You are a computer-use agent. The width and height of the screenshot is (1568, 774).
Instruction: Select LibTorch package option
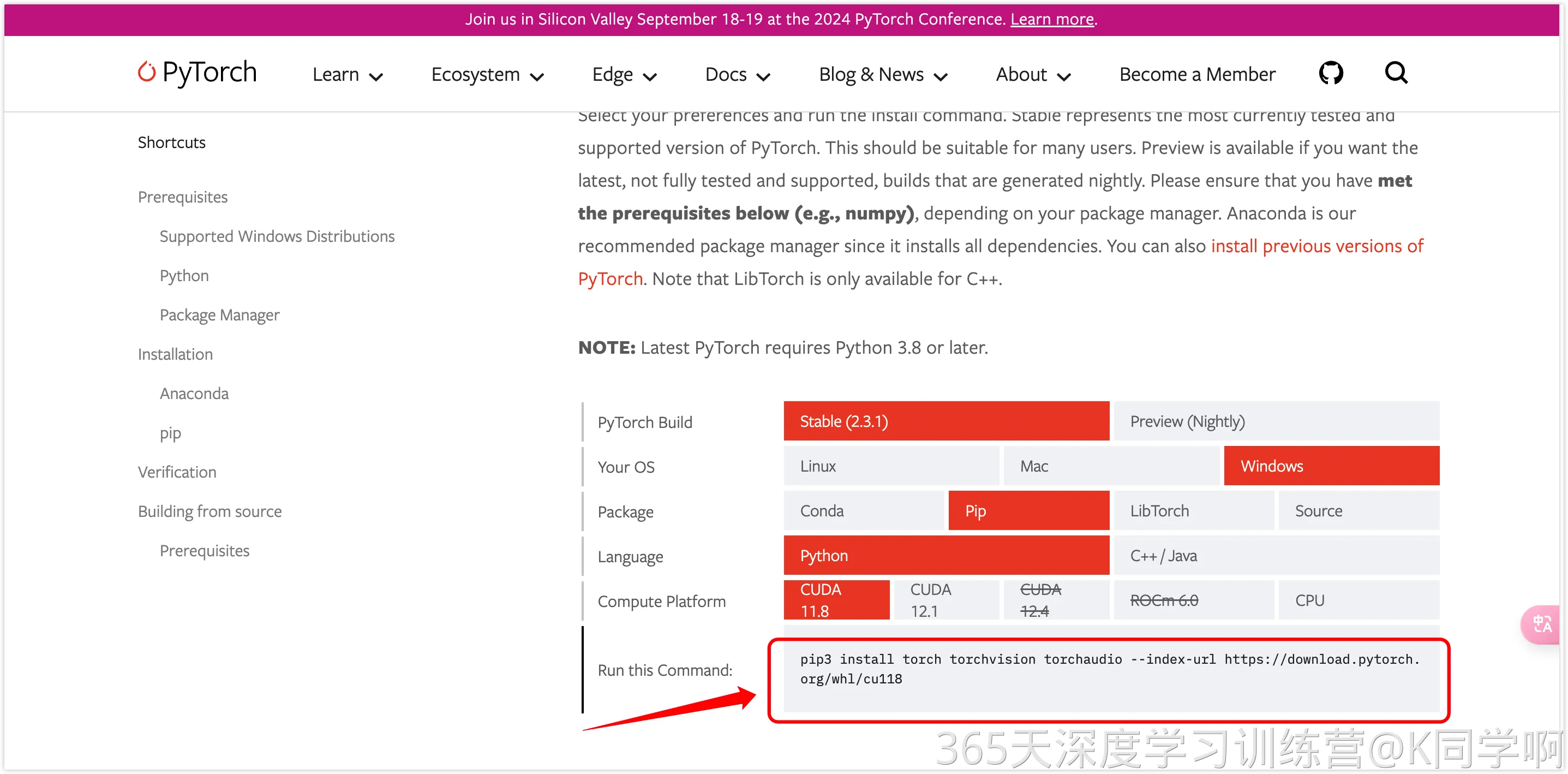point(1194,510)
